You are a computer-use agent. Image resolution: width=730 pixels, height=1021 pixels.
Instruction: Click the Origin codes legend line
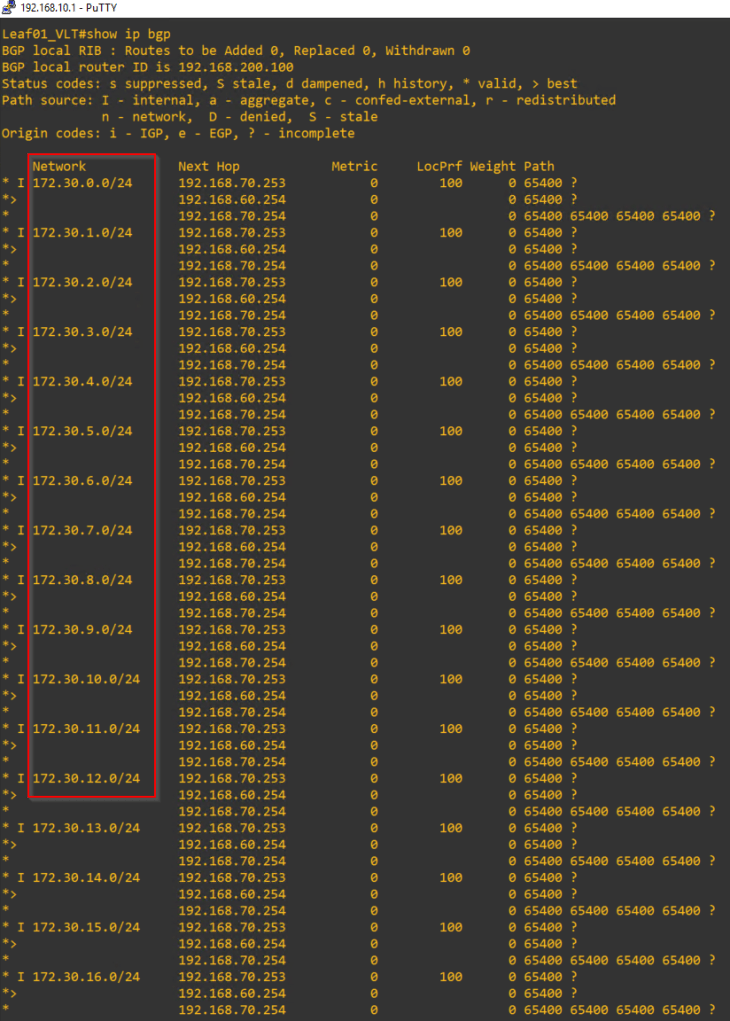(178, 133)
